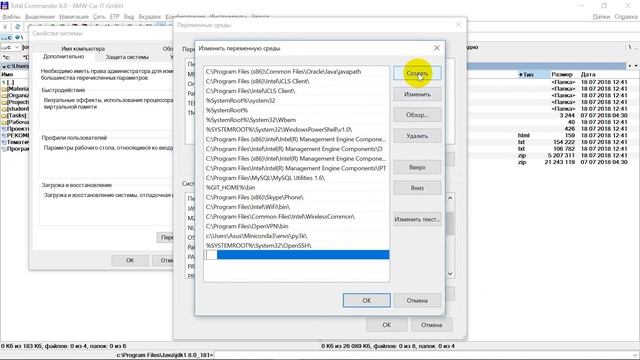Click the new empty path entry field
This screenshot has height=360, width=640.
[x=296, y=255]
